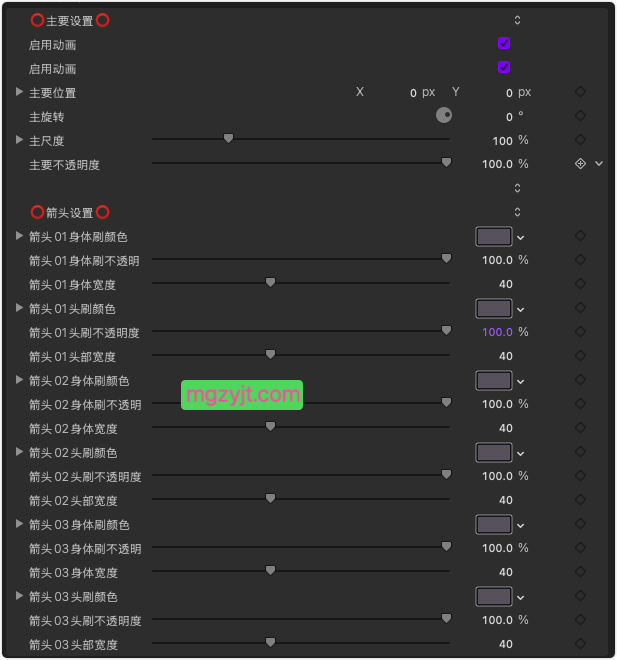Click the 主尺度 slider handle
Screen dimensions: 617x660
[228, 138]
